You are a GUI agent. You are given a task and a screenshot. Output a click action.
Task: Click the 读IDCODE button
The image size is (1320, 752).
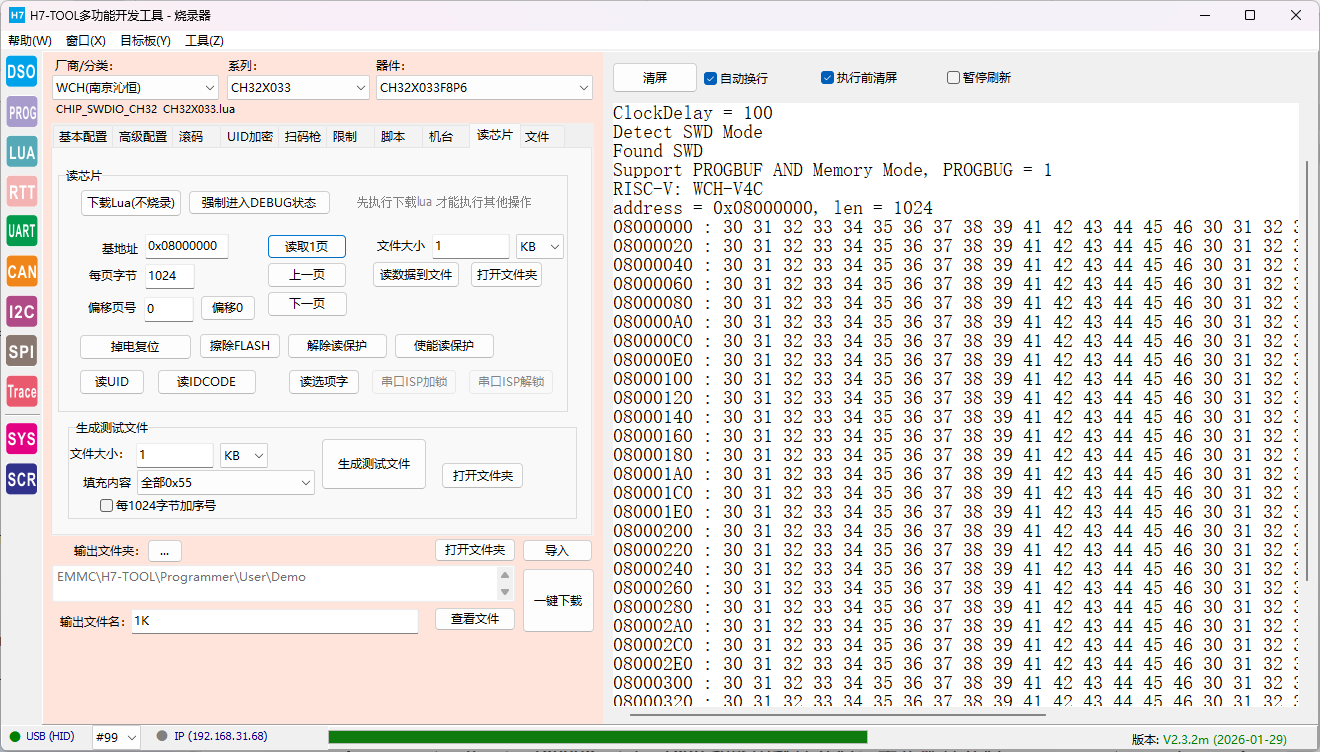point(207,382)
